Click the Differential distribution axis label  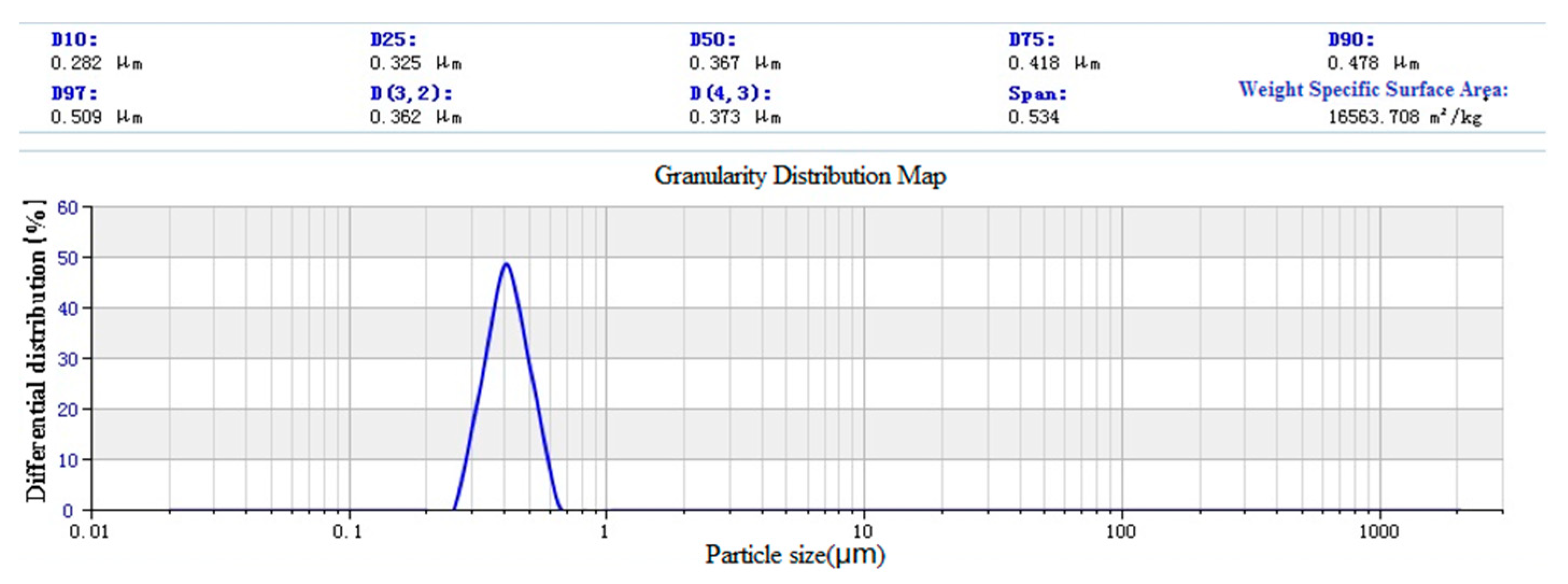[36, 351]
